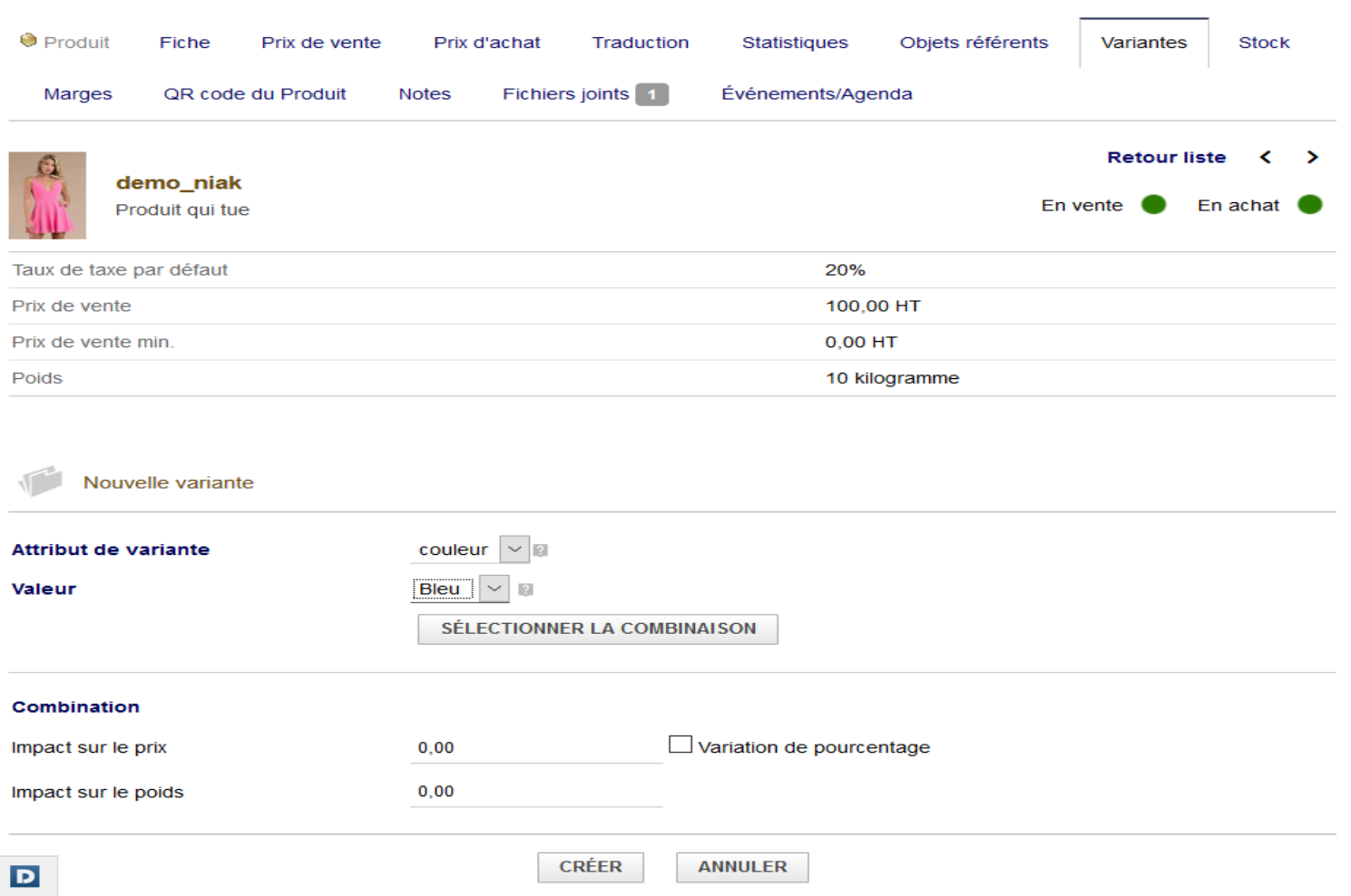Open the QR code du Produit tab
1351x896 pixels.
[x=255, y=94]
